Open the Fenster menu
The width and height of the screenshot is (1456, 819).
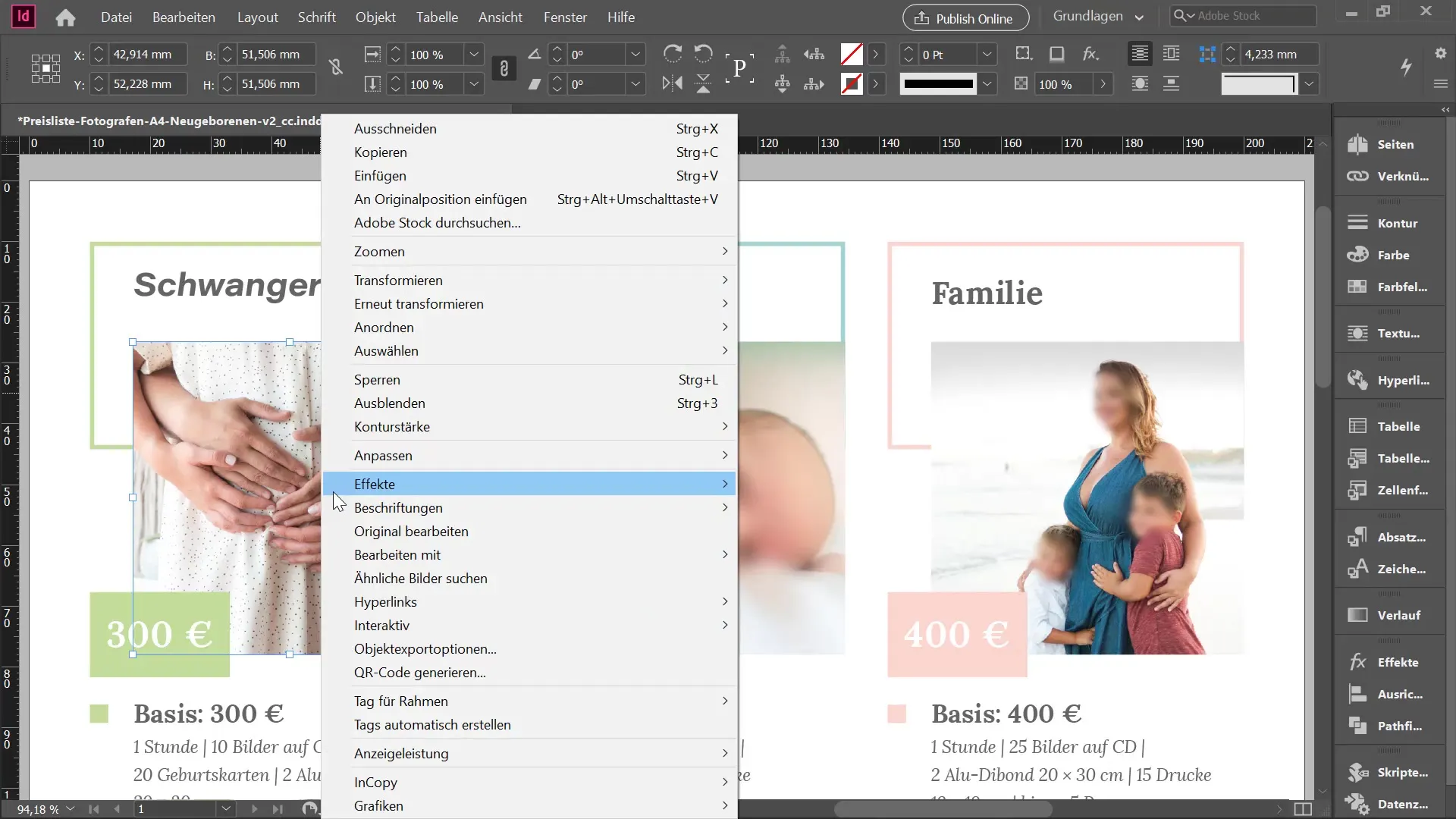(565, 17)
